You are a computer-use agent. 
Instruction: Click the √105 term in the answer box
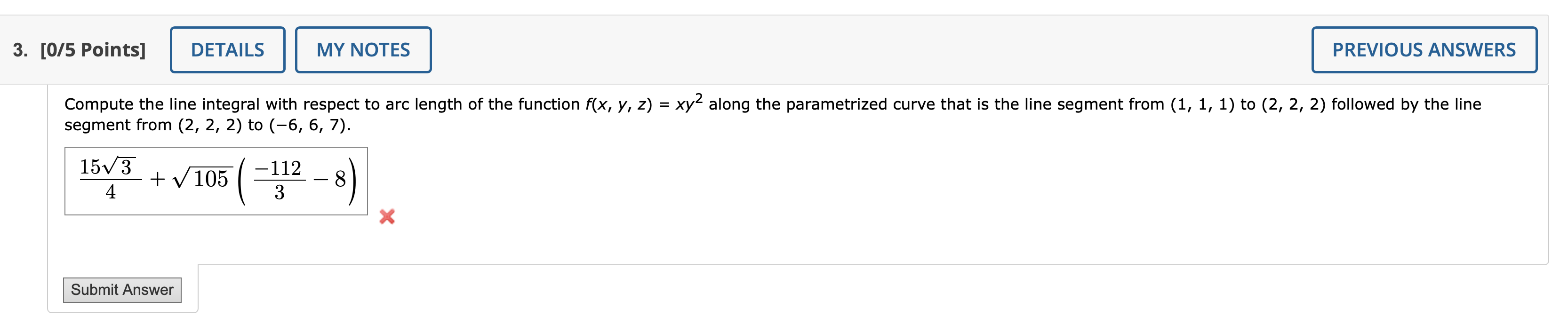click(x=204, y=178)
